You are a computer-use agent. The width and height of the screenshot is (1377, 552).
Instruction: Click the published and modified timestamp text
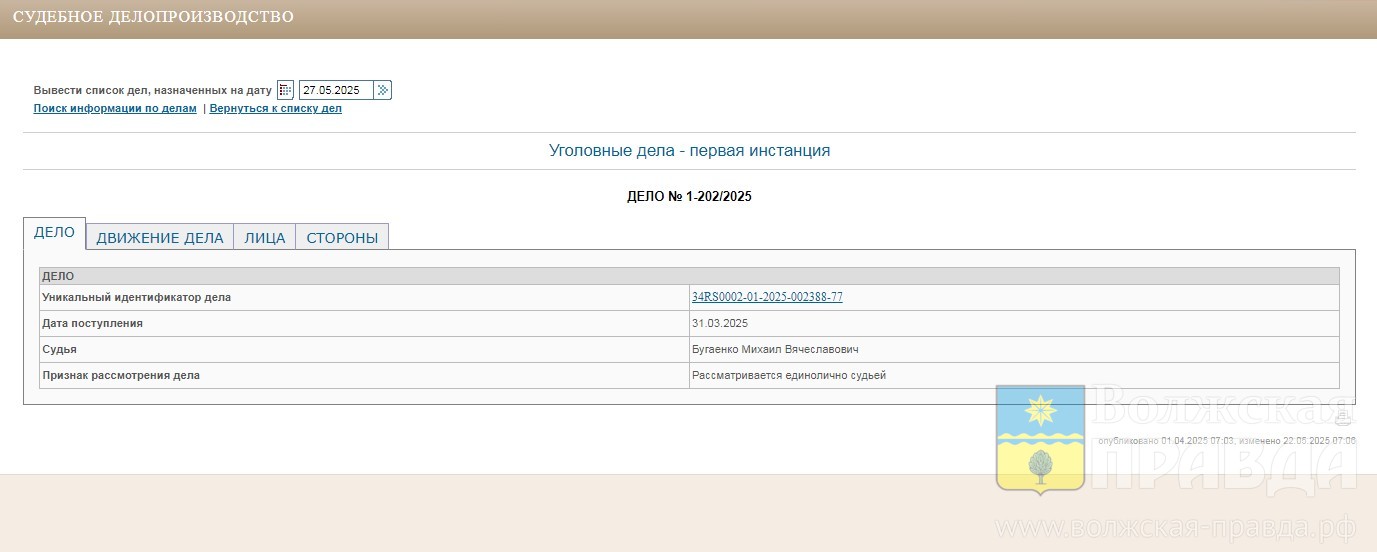(1226, 441)
